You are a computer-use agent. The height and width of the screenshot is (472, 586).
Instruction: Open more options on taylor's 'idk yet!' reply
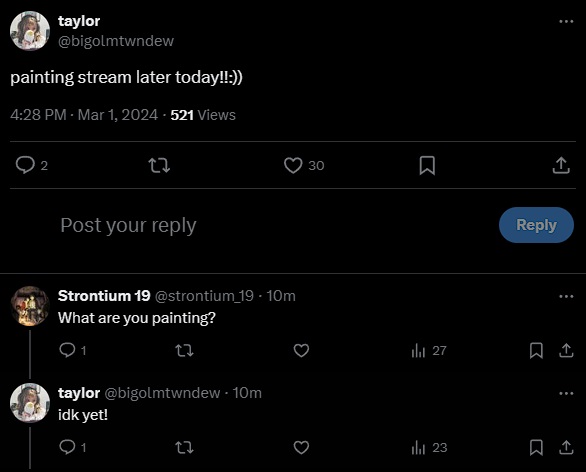click(566, 394)
